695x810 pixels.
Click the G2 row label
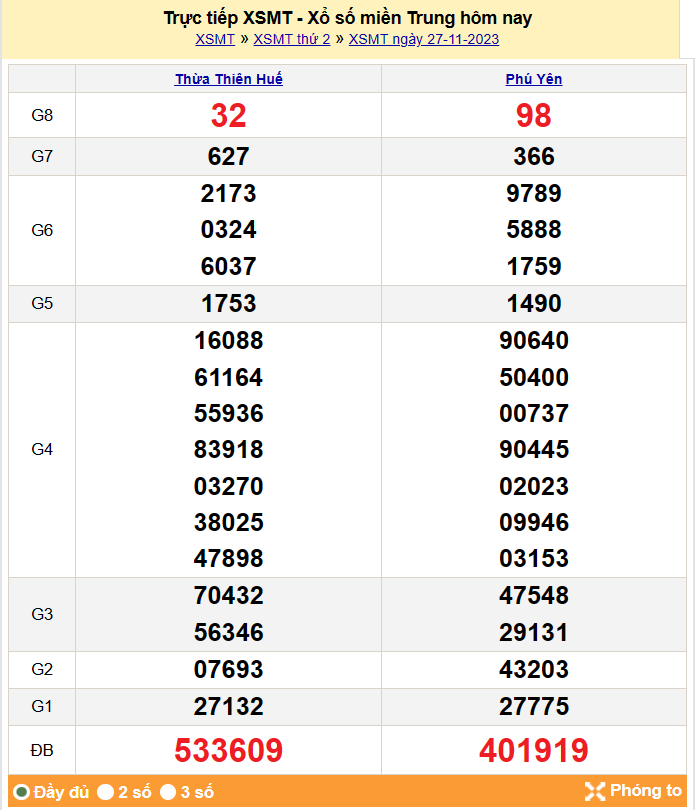coord(42,669)
